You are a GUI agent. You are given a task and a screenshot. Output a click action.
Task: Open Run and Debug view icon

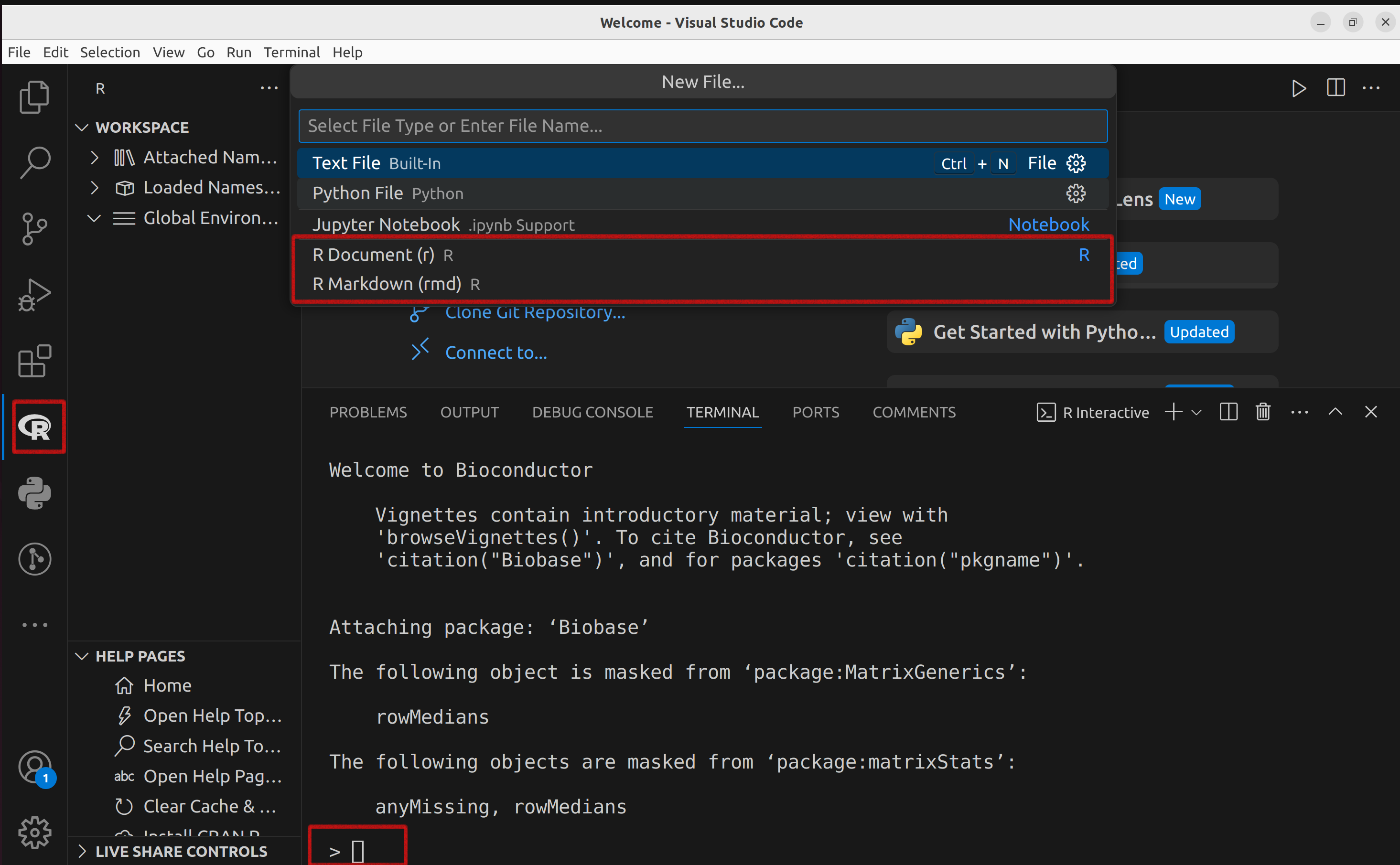click(34, 295)
